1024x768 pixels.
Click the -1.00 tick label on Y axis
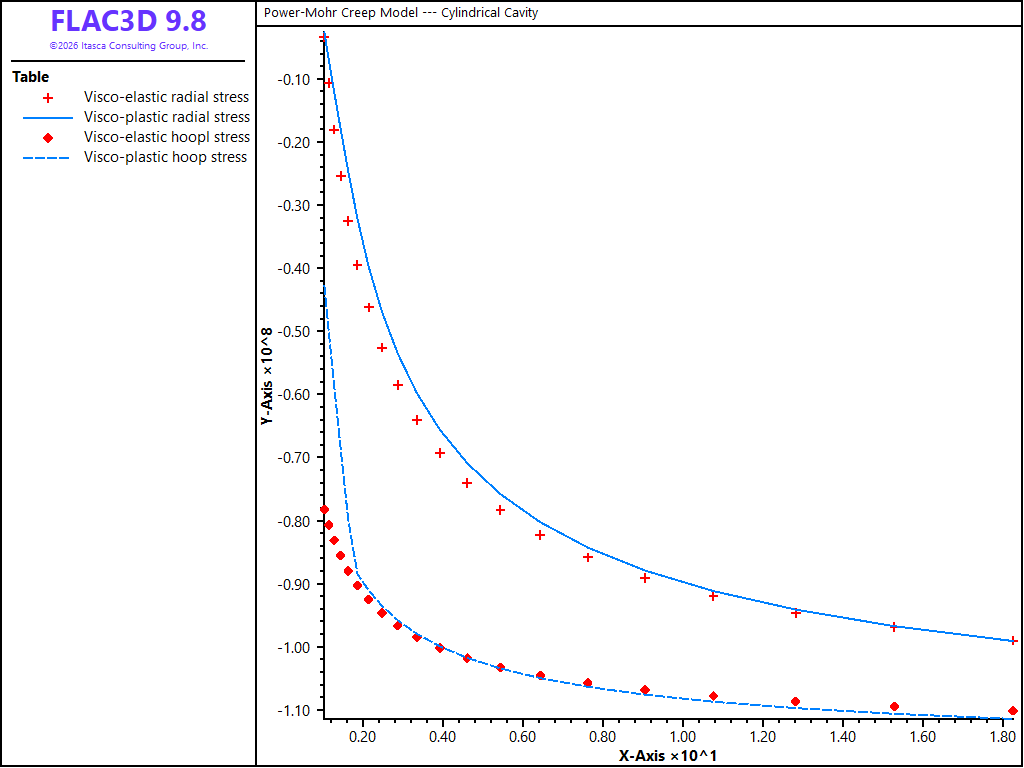tap(293, 647)
